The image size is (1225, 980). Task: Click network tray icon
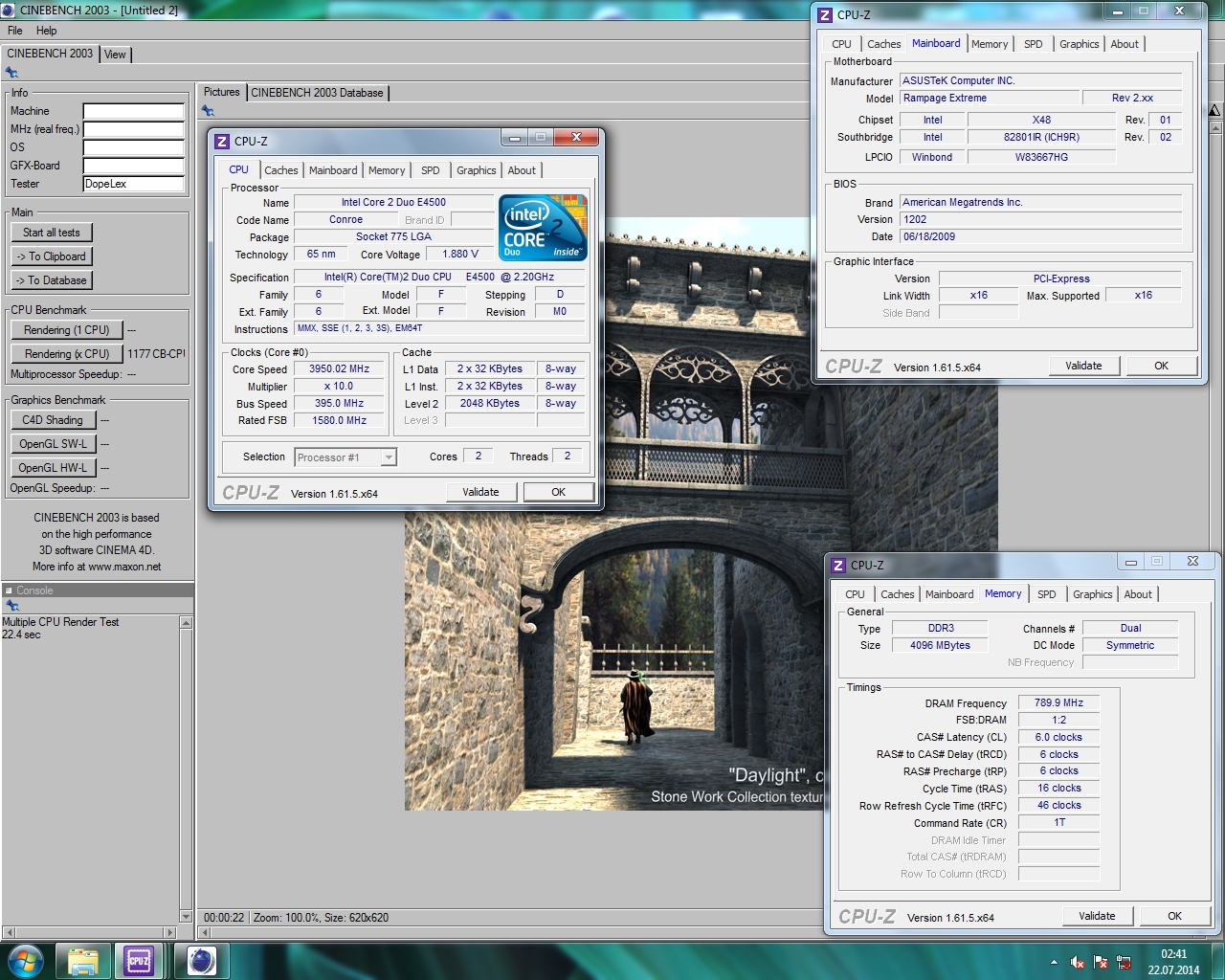[1124, 962]
